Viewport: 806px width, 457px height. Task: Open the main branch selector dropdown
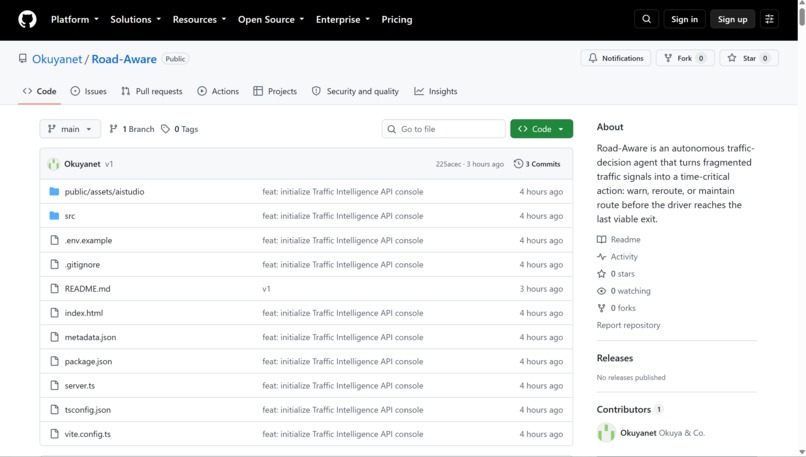point(70,129)
